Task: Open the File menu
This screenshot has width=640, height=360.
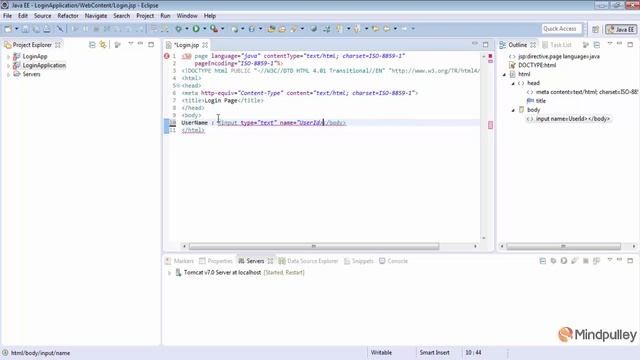Action: pyautogui.click(x=7, y=16)
